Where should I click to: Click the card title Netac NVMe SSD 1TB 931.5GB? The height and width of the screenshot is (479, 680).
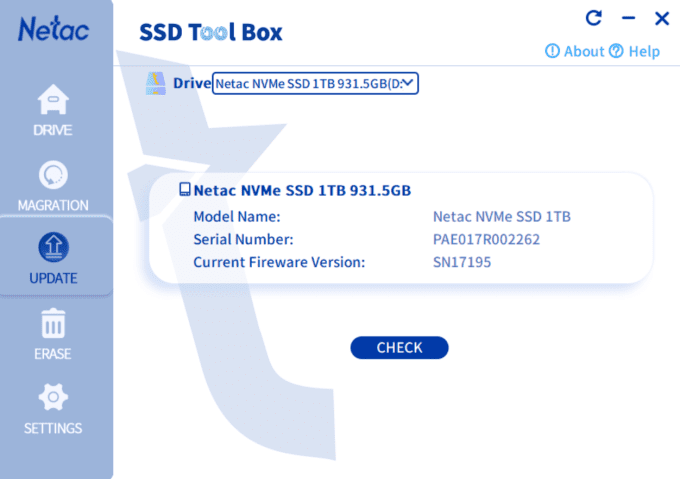pos(302,190)
